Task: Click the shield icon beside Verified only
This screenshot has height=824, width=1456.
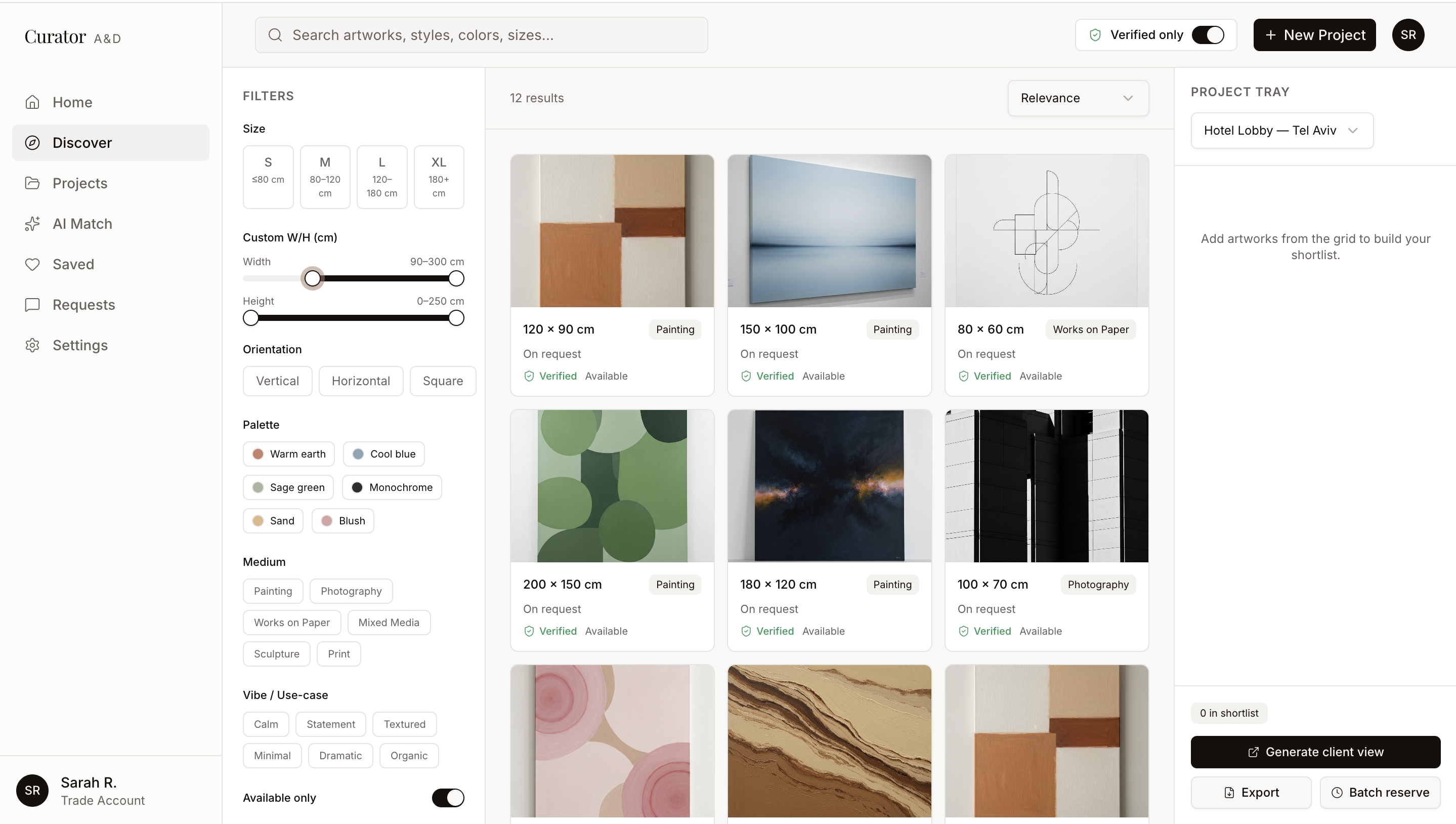Action: [1095, 35]
